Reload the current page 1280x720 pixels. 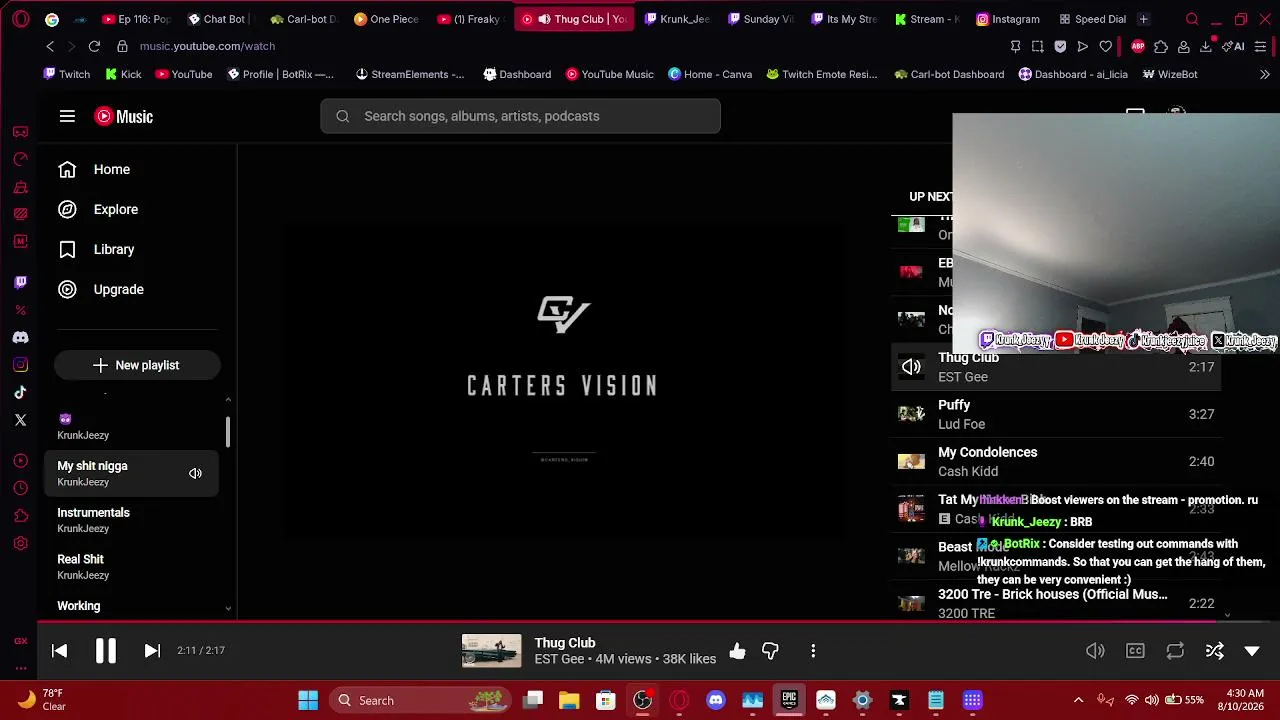pos(94,46)
